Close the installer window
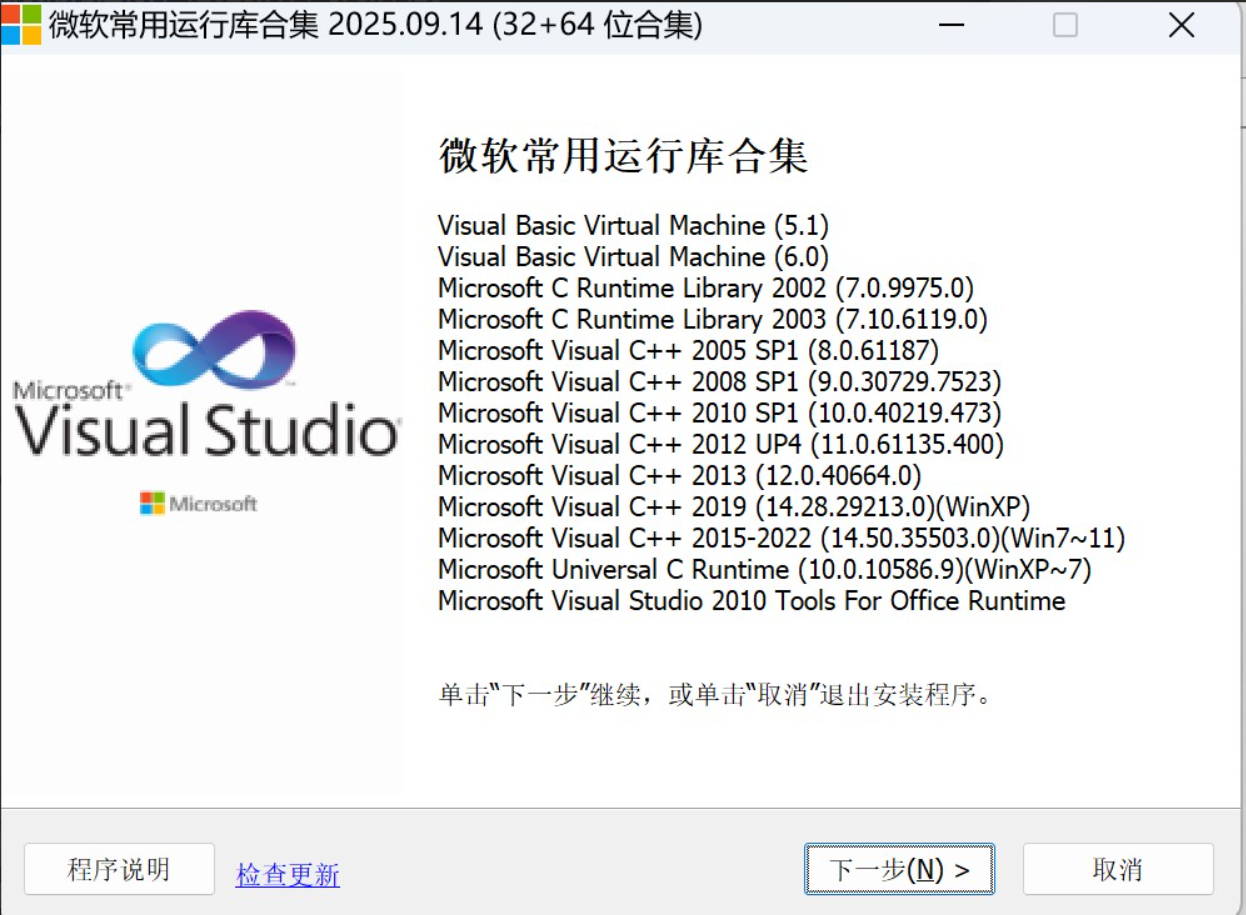This screenshot has height=915, width=1246. (1181, 25)
